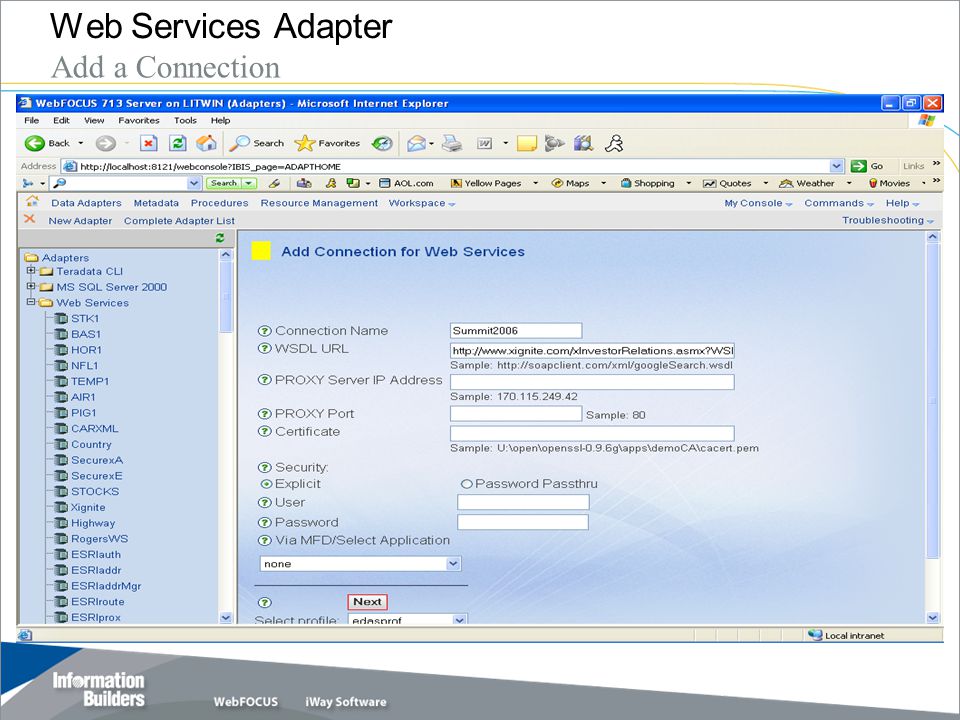Open the Resource Management link
960x720 pixels.
319,203
